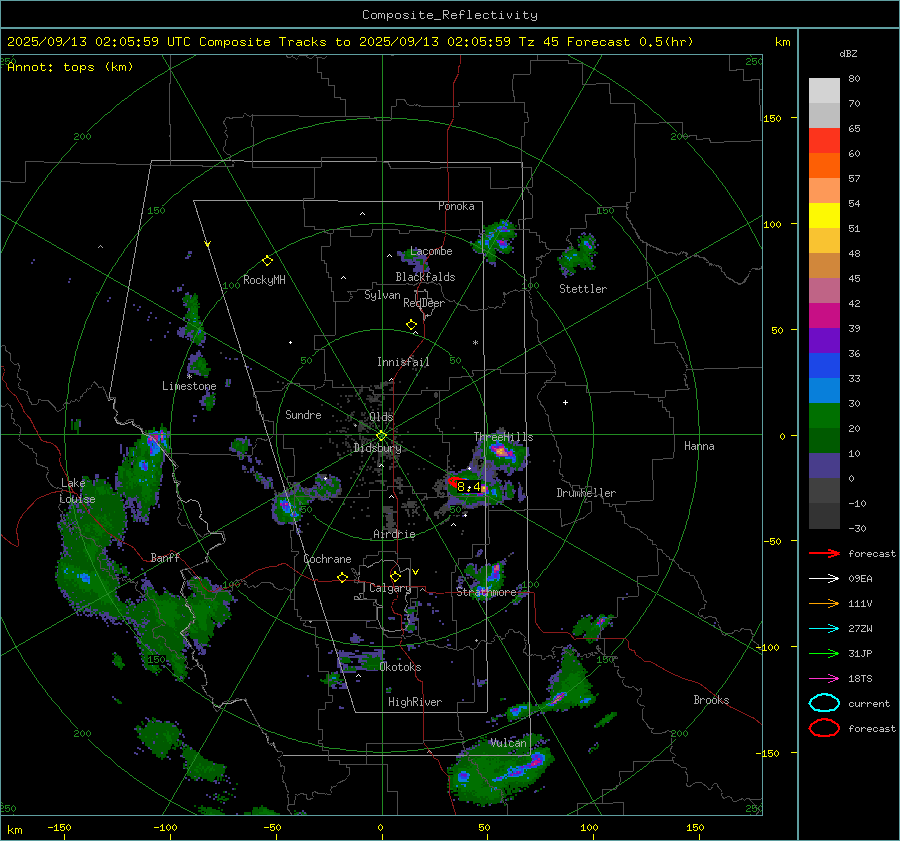Click the red forecast ellipse in the legend
The image size is (900, 841).
(x=824, y=728)
